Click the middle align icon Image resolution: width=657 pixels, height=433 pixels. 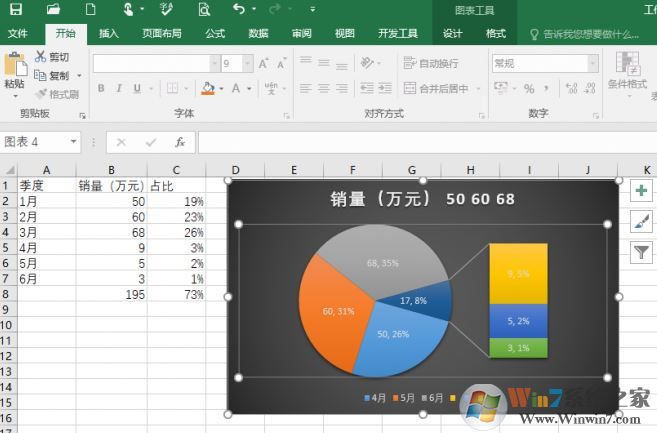click(323, 63)
